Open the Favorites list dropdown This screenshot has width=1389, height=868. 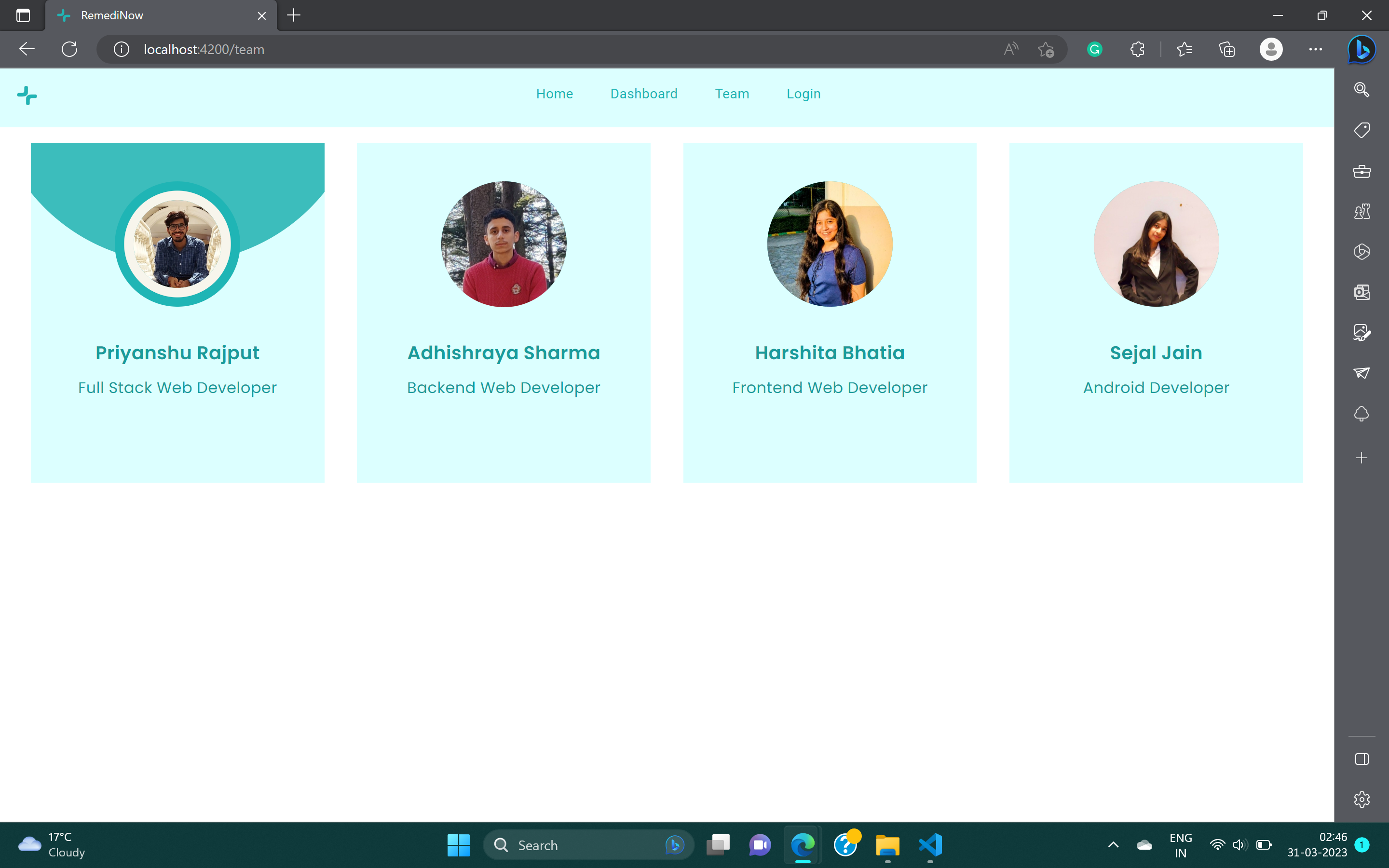tap(1184, 49)
